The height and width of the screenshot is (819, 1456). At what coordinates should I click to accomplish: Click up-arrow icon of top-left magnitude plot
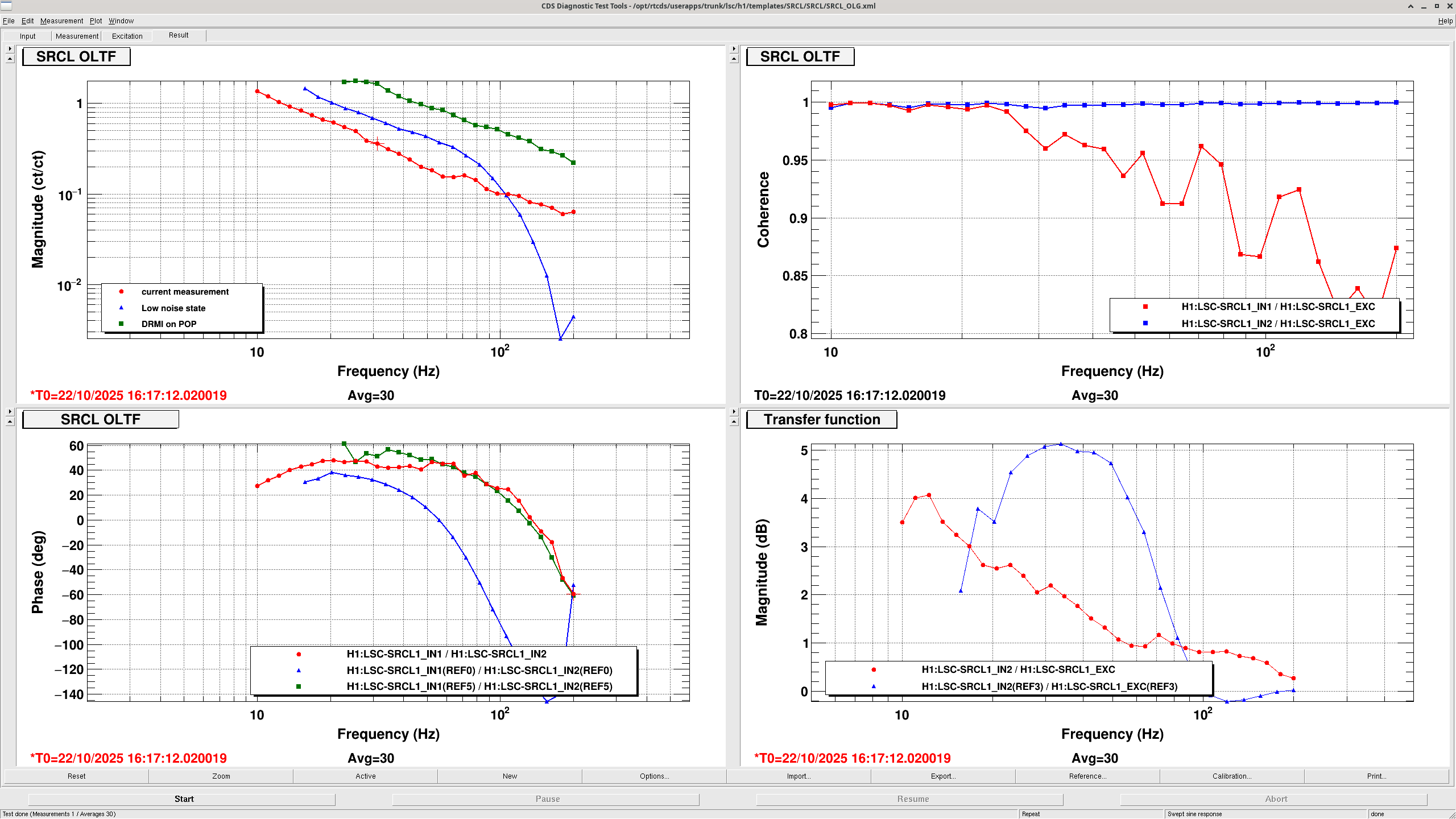[x=10, y=59]
